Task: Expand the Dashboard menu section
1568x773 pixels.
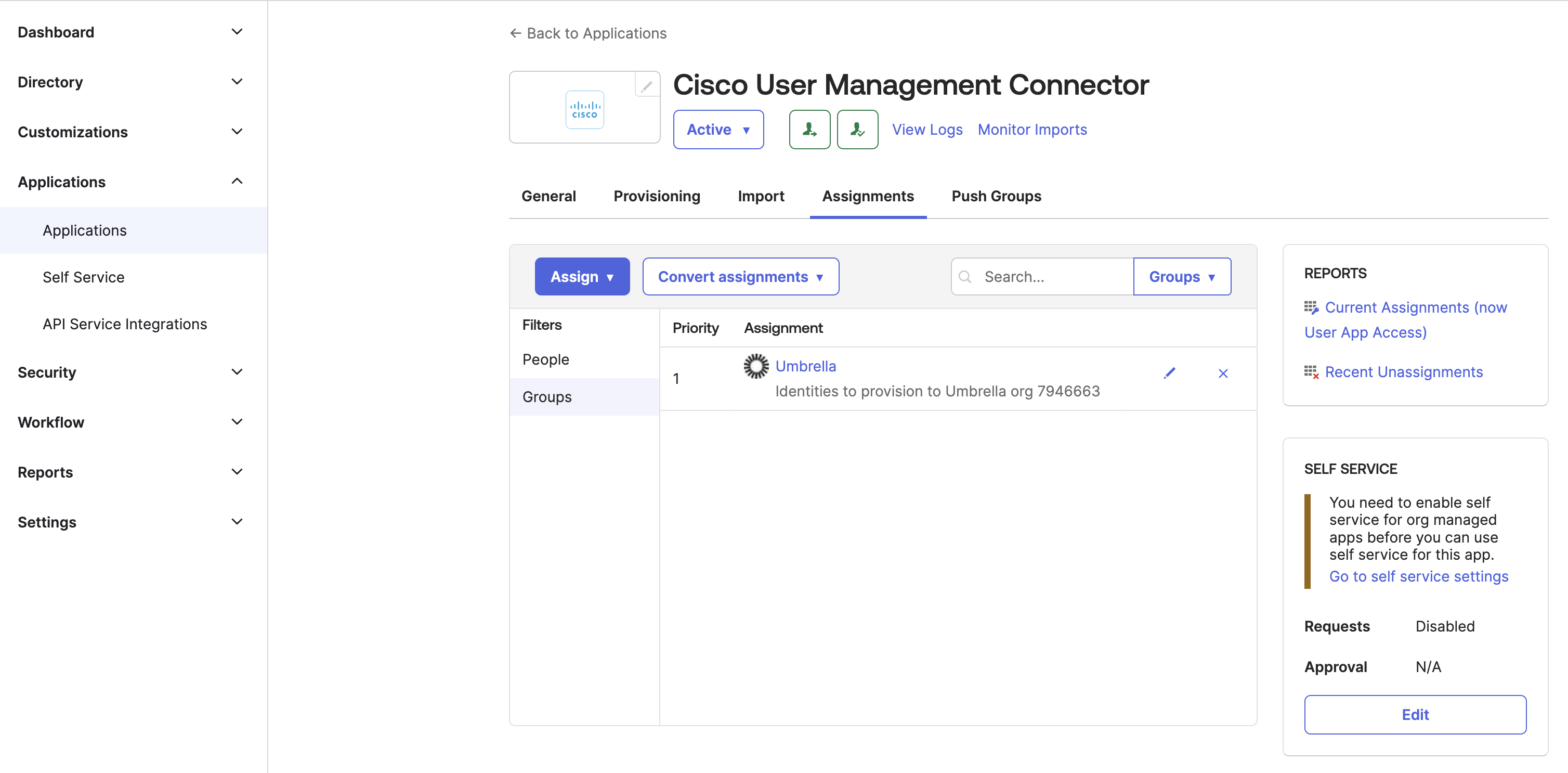Action: point(237,32)
